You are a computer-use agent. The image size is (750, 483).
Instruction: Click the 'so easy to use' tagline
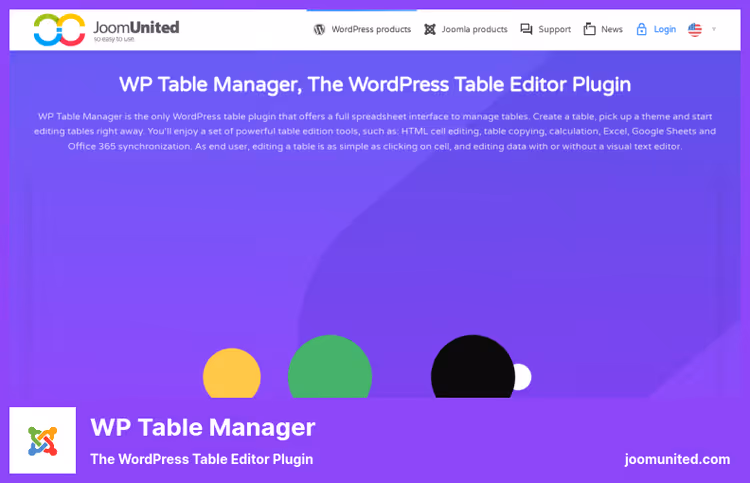[x=114, y=39]
